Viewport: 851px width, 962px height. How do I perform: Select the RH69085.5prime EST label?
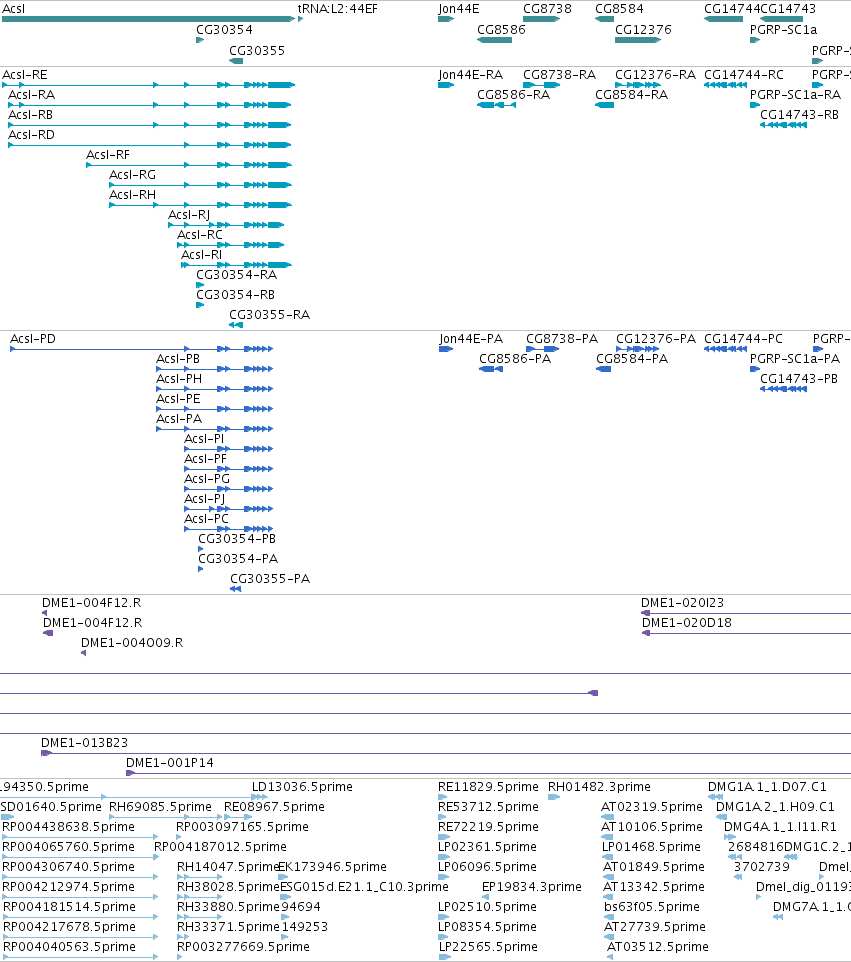[x=160, y=807]
